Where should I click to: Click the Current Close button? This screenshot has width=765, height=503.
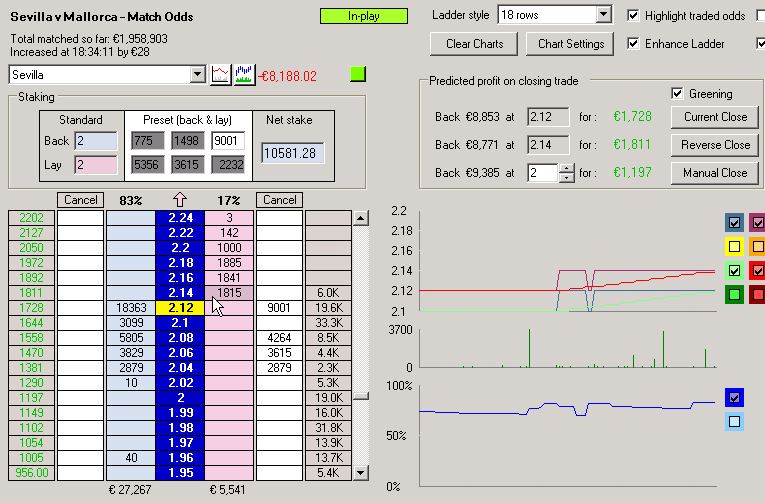click(715, 117)
